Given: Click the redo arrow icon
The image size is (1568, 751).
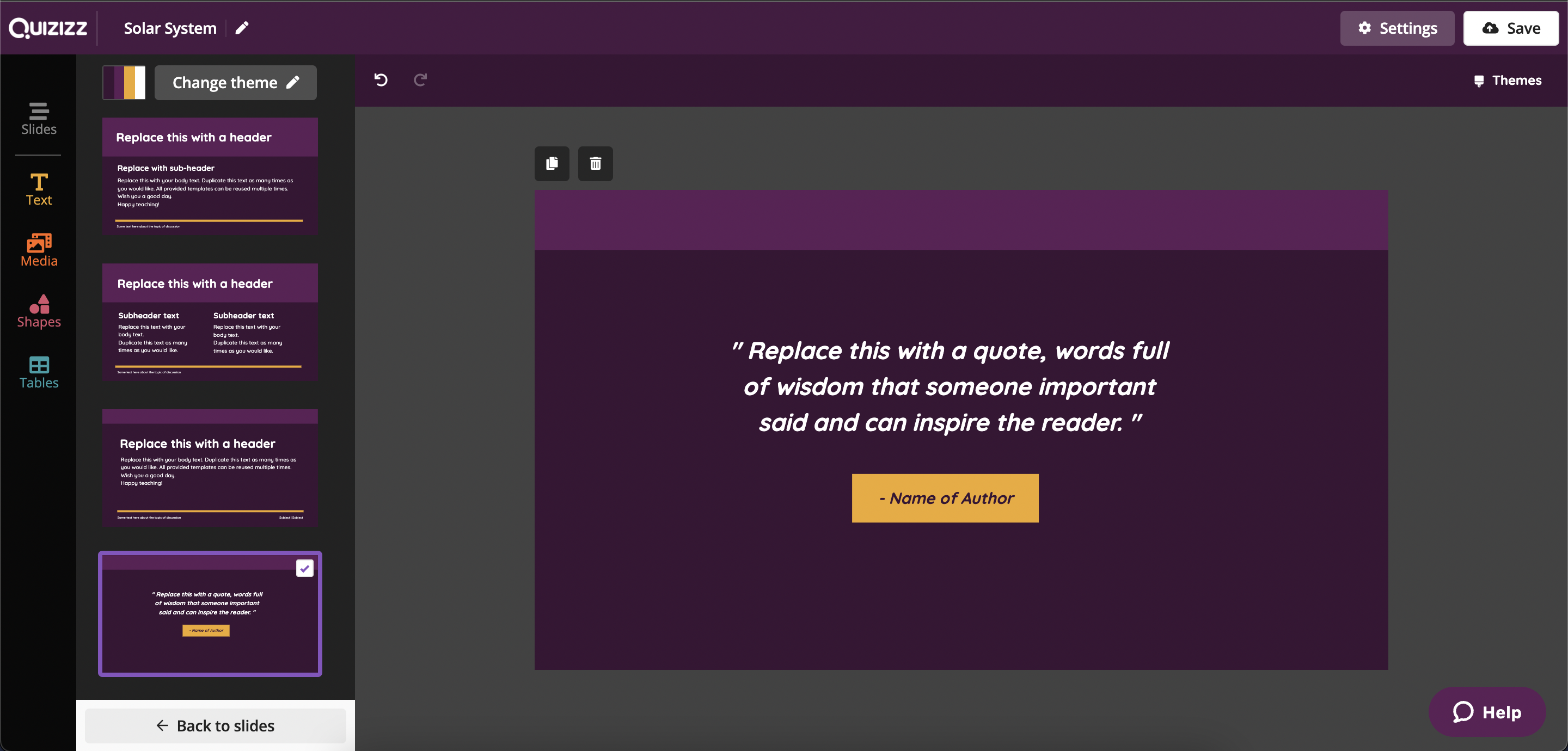Looking at the screenshot, I should (420, 79).
